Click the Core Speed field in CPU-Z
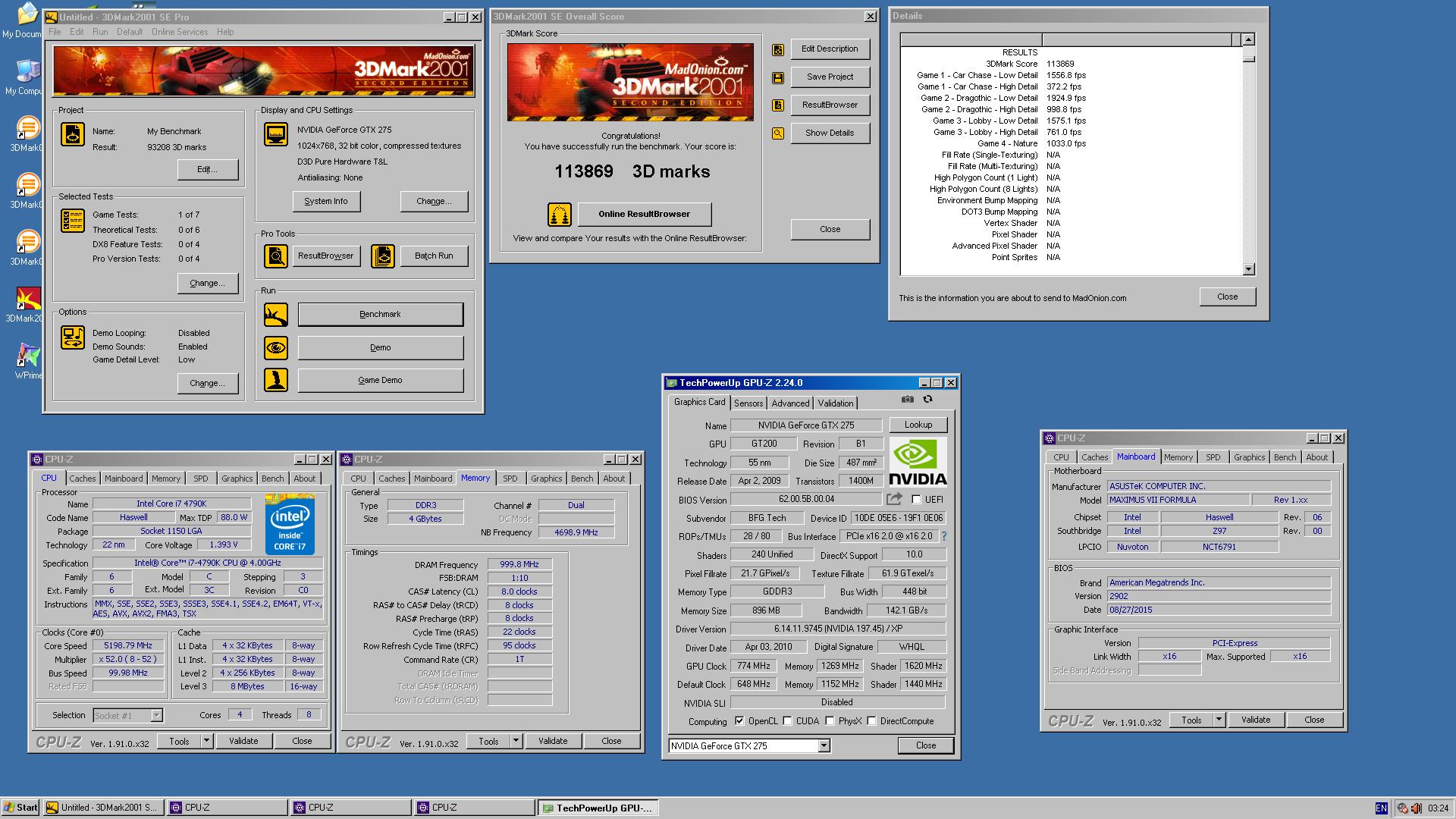 coord(128,646)
